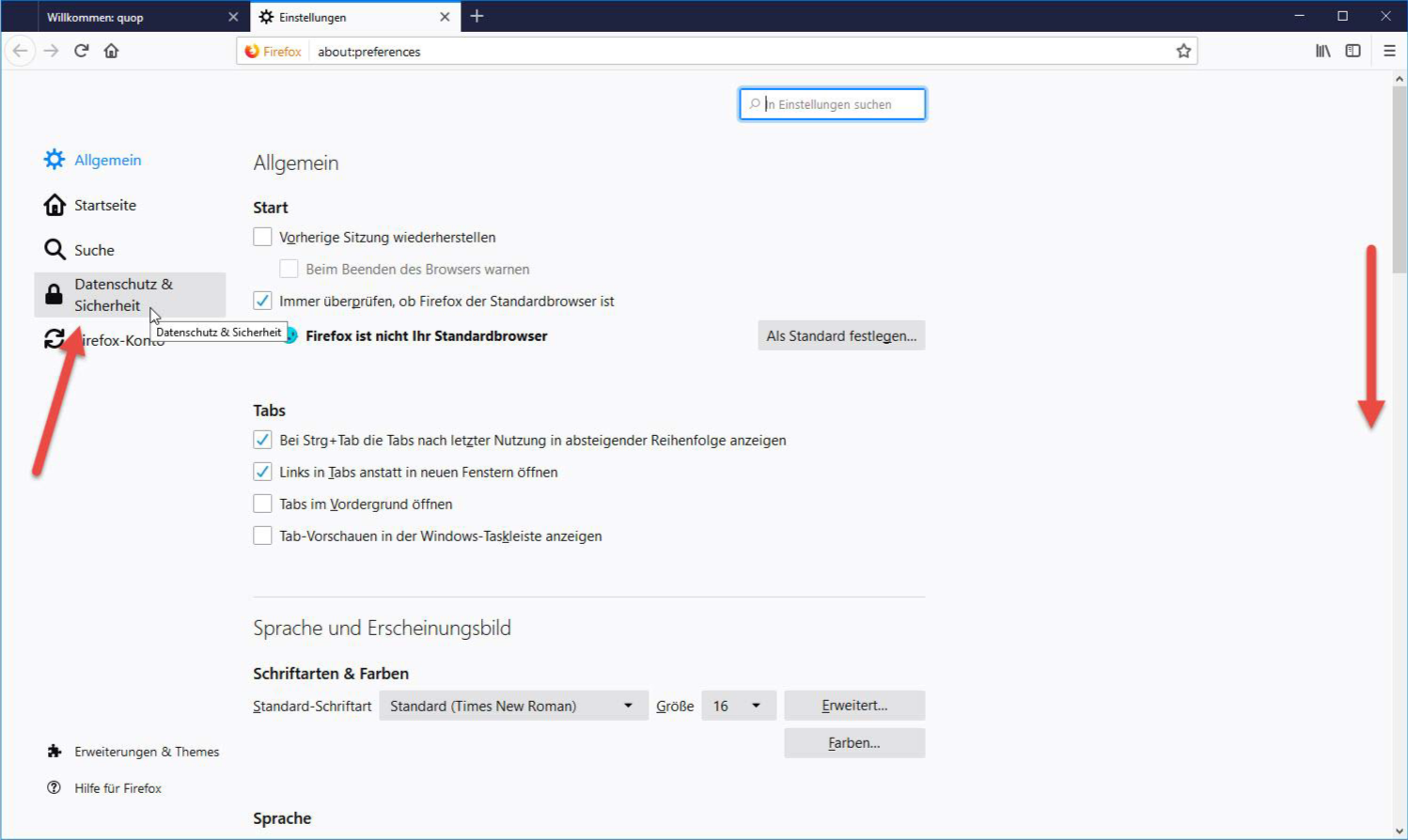Close the Willkommen: quop tab

tap(233, 17)
